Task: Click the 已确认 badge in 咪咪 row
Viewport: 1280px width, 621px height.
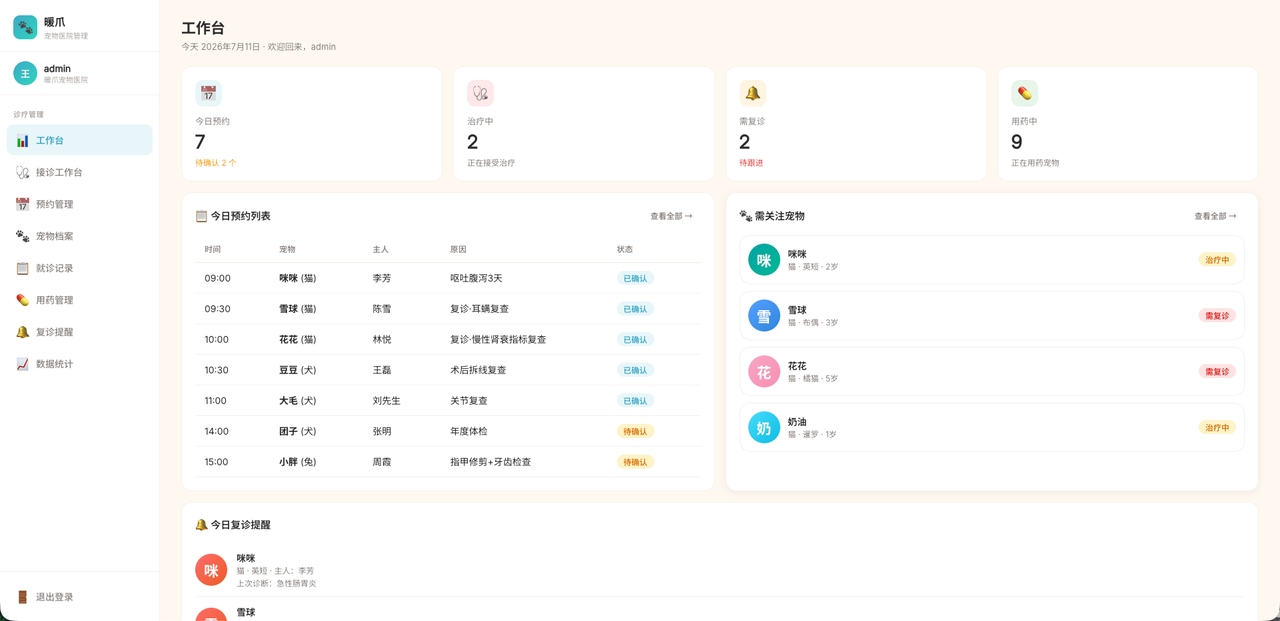Action: pyautogui.click(x=635, y=278)
